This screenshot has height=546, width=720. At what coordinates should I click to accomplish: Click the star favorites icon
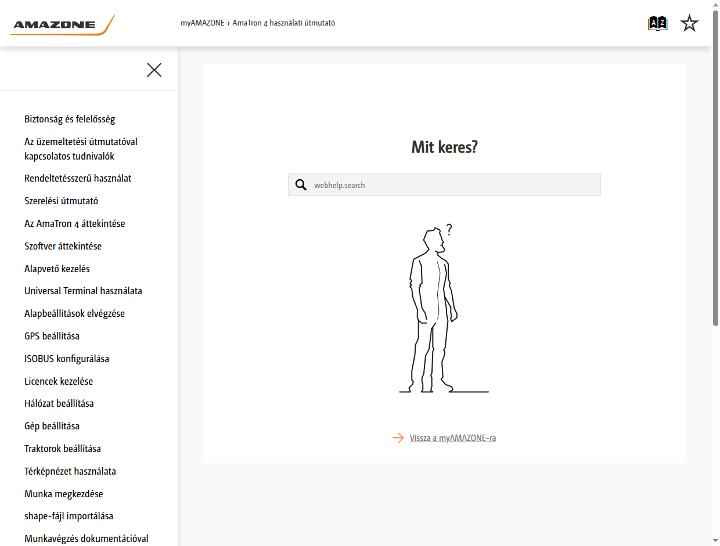[689, 23]
